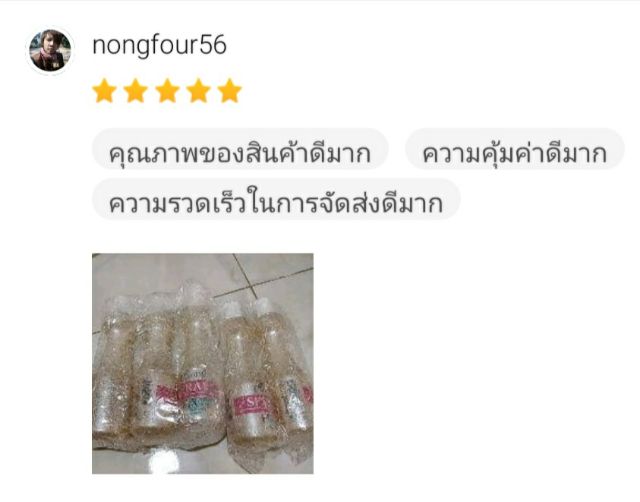Select the fourth rating star
Image resolution: width=640 pixels, height=502 pixels.
click(198, 91)
